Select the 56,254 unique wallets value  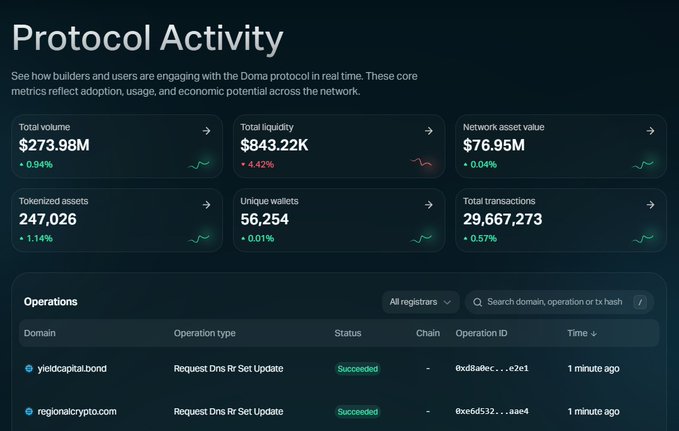click(264, 219)
